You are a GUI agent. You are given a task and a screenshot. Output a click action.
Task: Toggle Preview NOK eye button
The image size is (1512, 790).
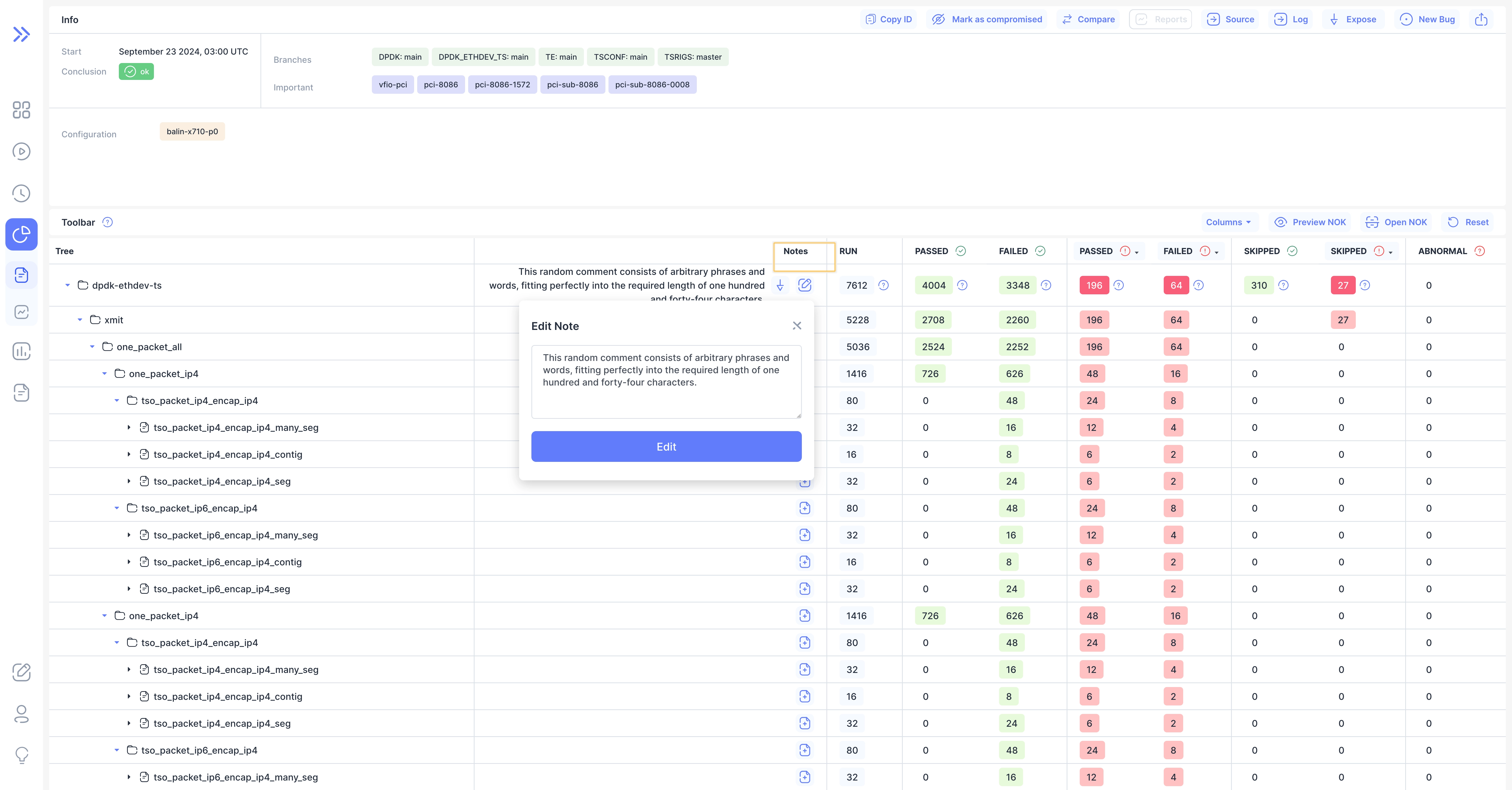point(1310,222)
